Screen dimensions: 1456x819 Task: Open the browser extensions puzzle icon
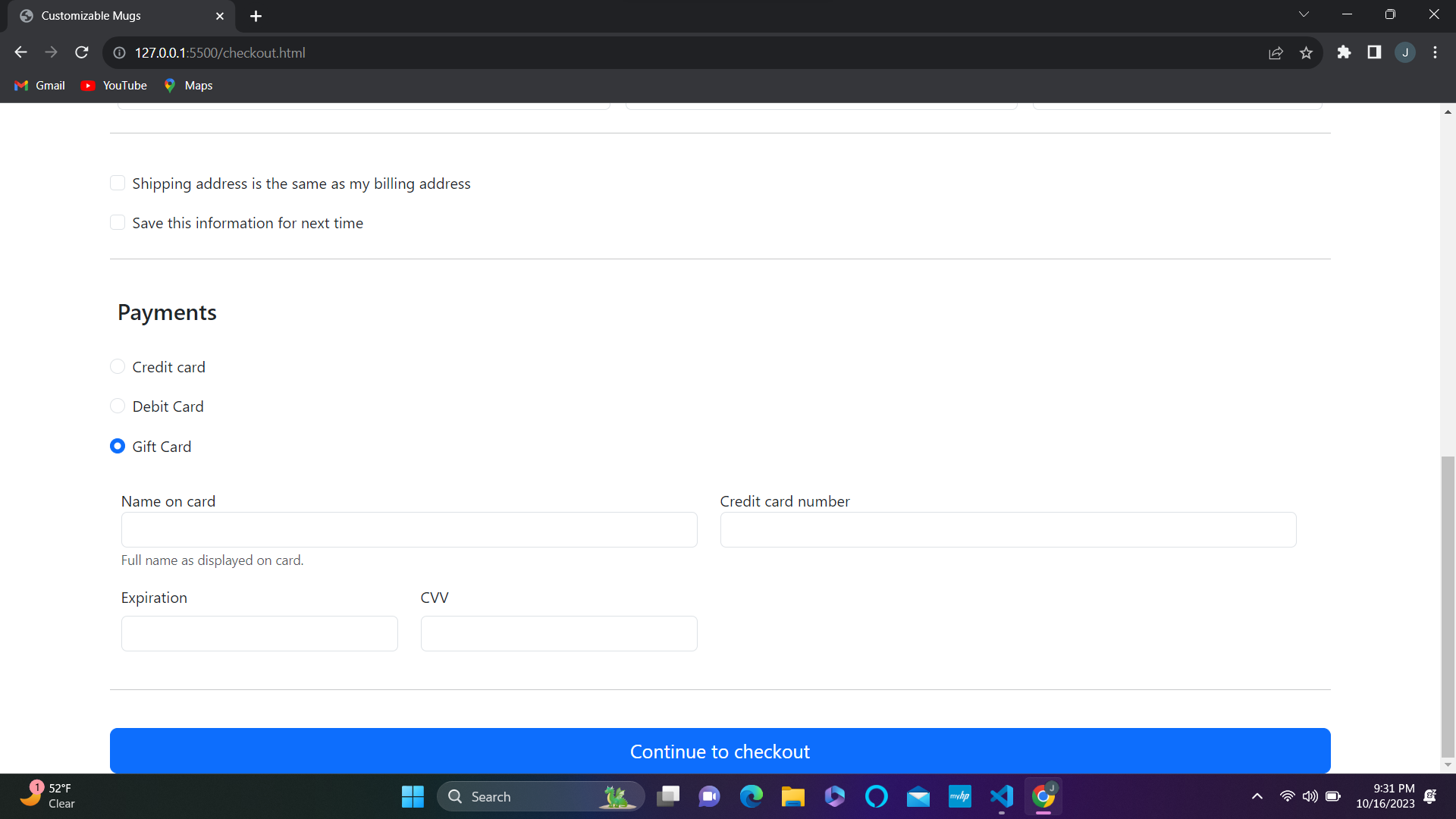1344,52
